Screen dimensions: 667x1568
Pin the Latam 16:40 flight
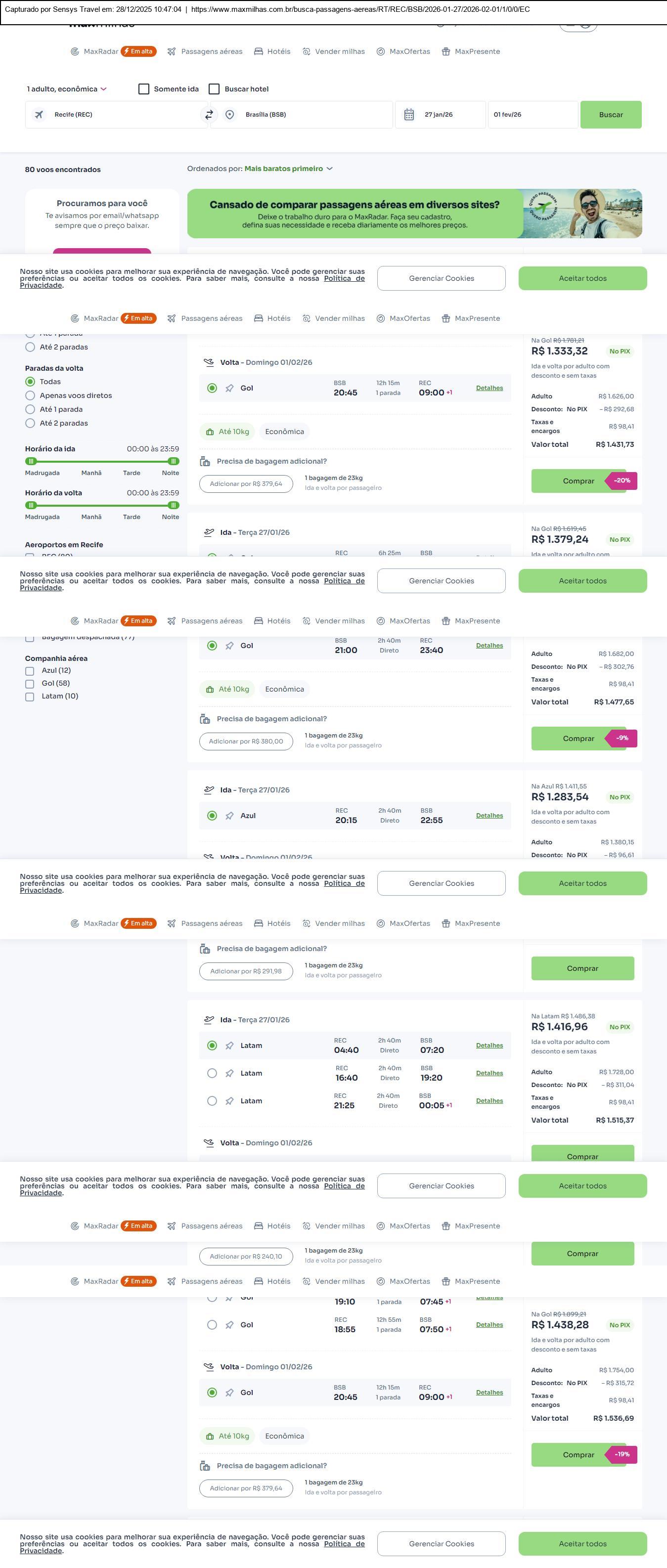(x=229, y=1073)
